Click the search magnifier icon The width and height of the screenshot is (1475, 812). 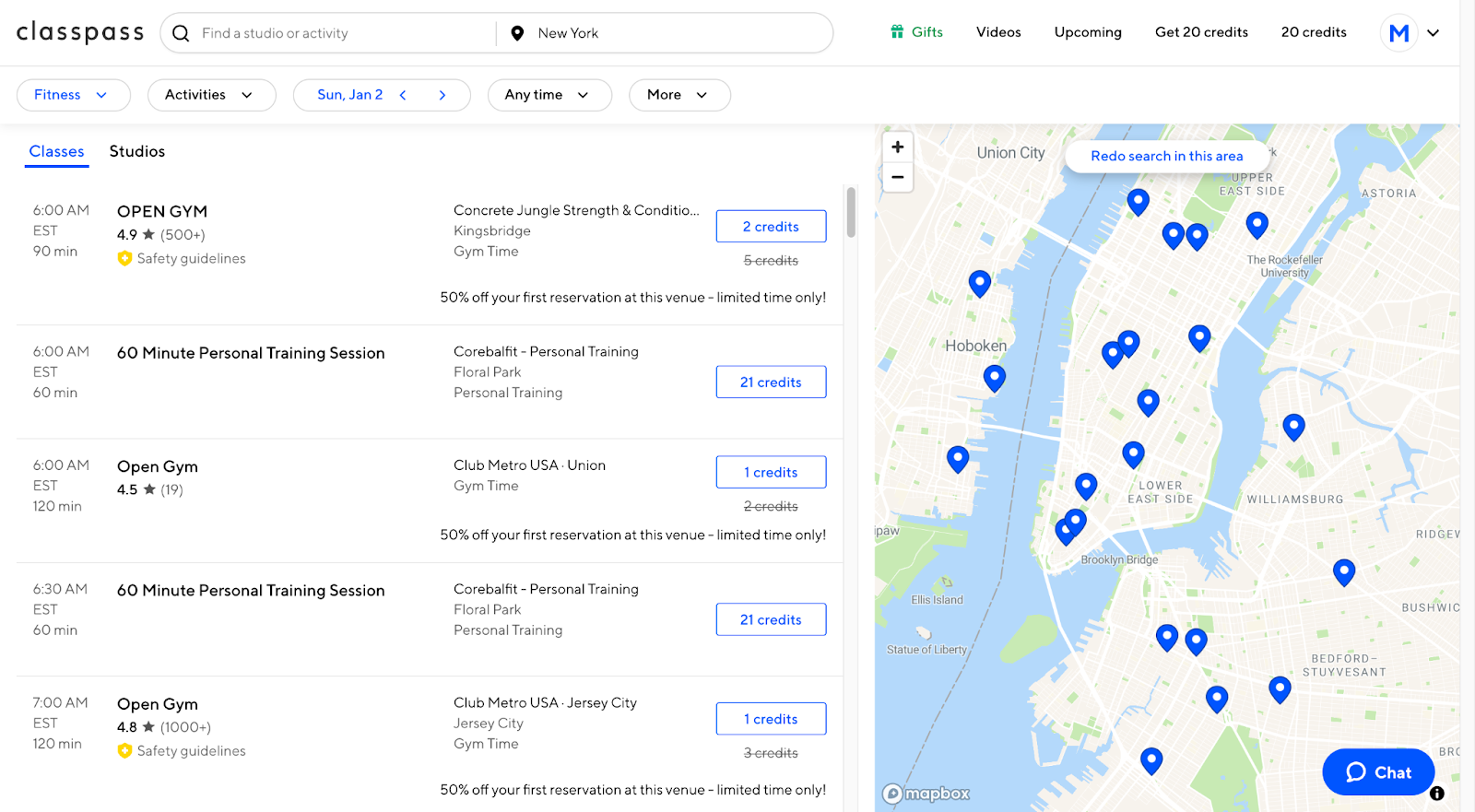pyautogui.click(x=182, y=33)
